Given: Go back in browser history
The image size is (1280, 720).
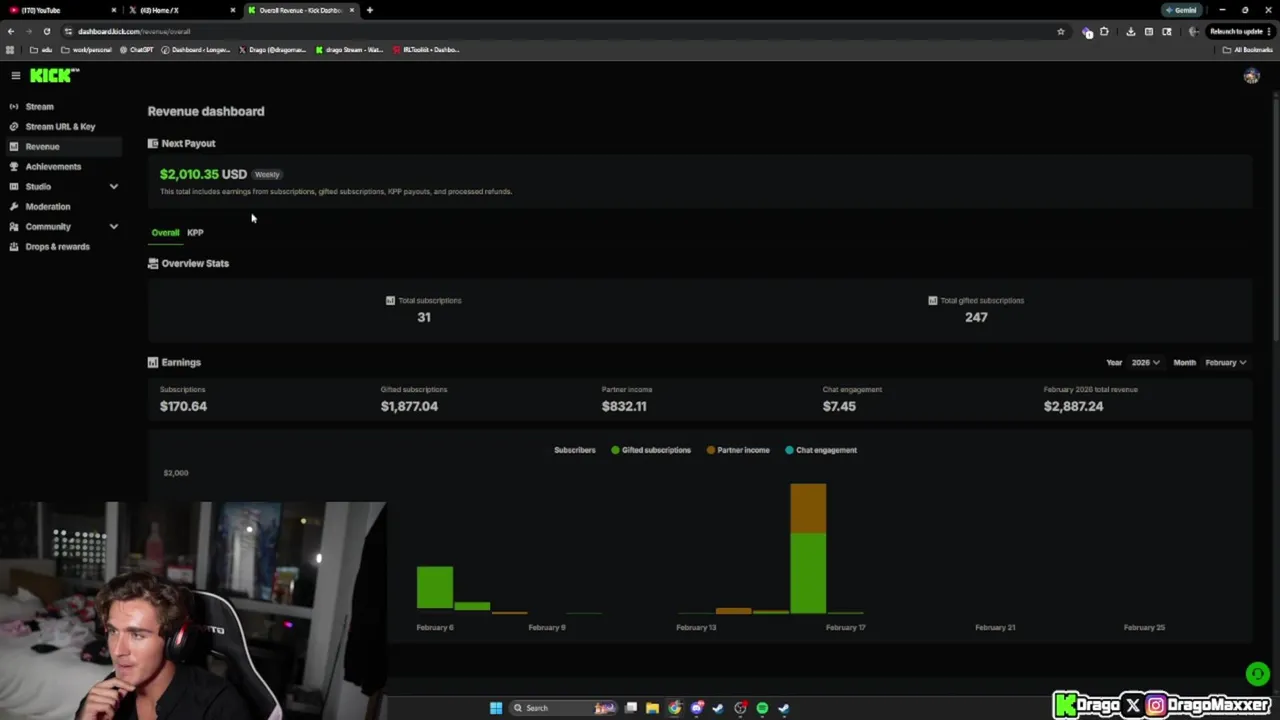Looking at the screenshot, I should tap(11, 31).
